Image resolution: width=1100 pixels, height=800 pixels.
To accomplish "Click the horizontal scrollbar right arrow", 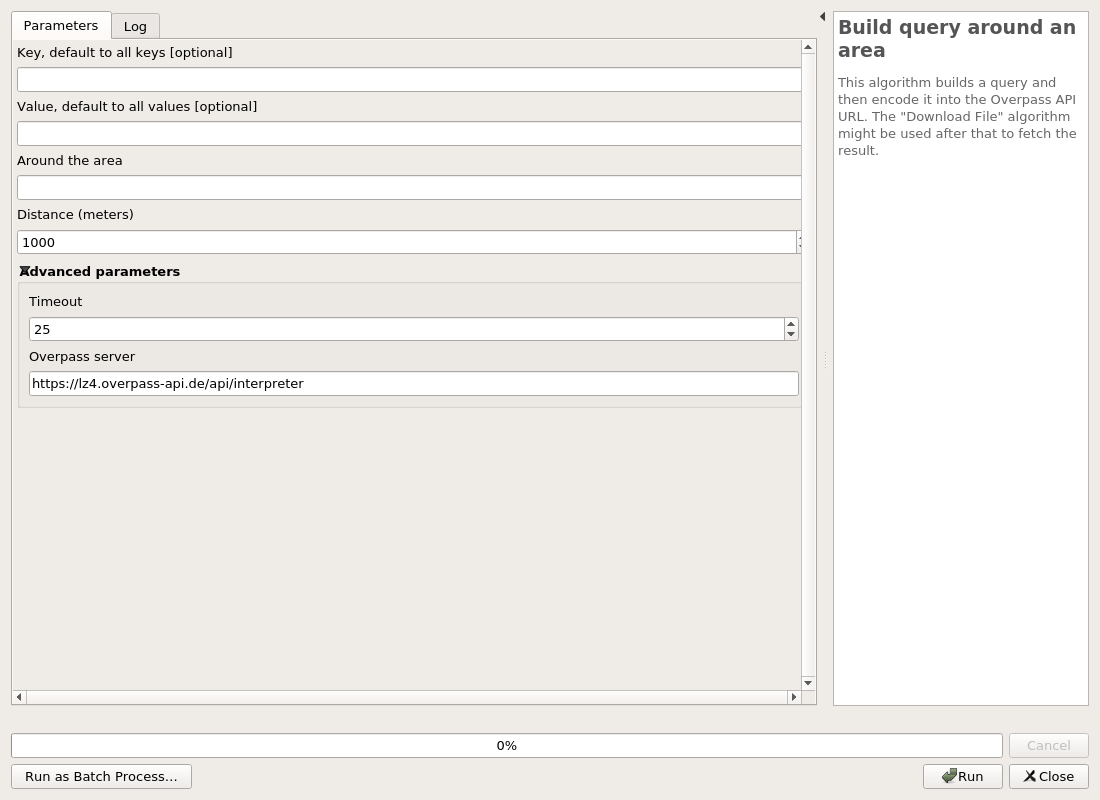I will pyautogui.click(x=793, y=697).
